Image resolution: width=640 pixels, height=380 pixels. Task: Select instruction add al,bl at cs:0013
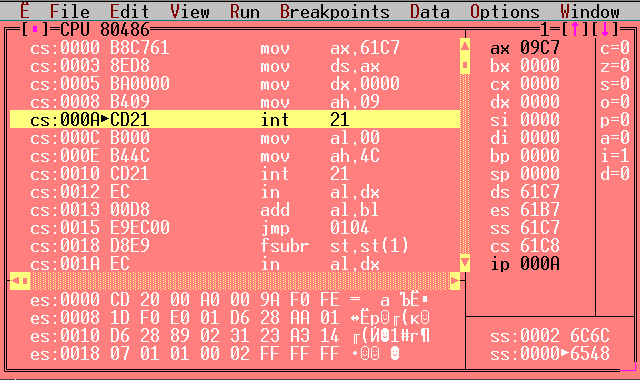pos(235,209)
